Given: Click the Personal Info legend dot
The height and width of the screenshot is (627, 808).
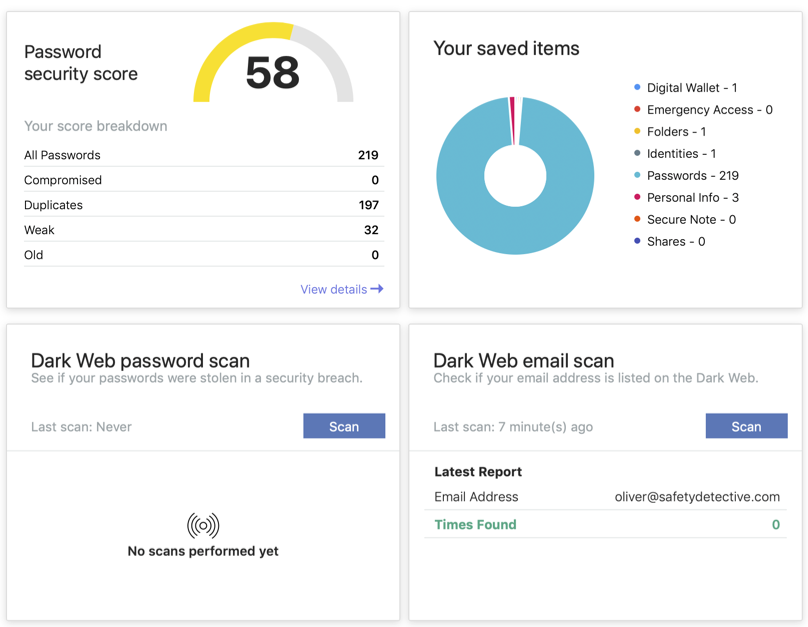Looking at the screenshot, I should [x=637, y=197].
